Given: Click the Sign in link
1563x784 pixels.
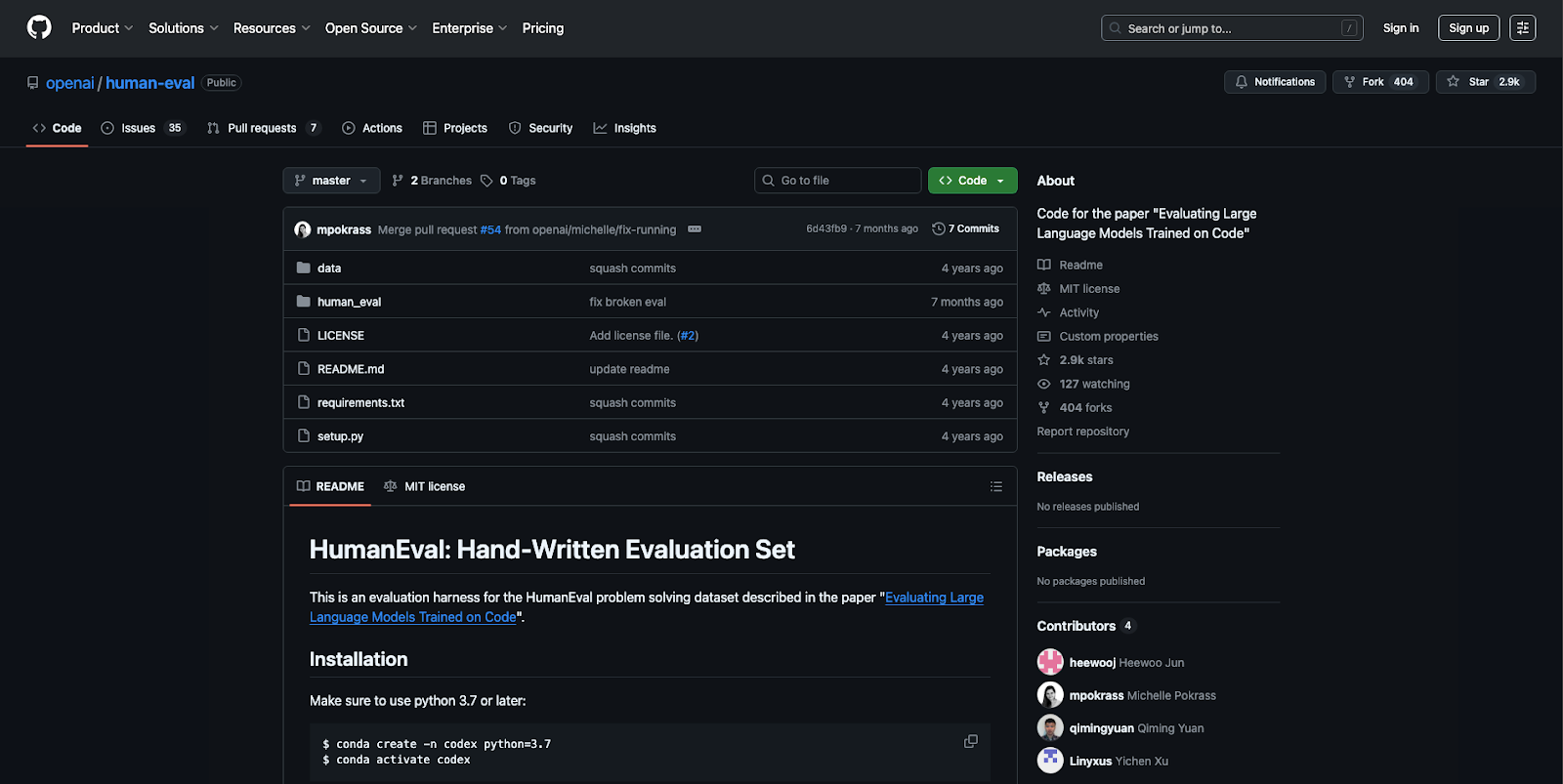Looking at the screenshot, I should [x=1401, y=28].
